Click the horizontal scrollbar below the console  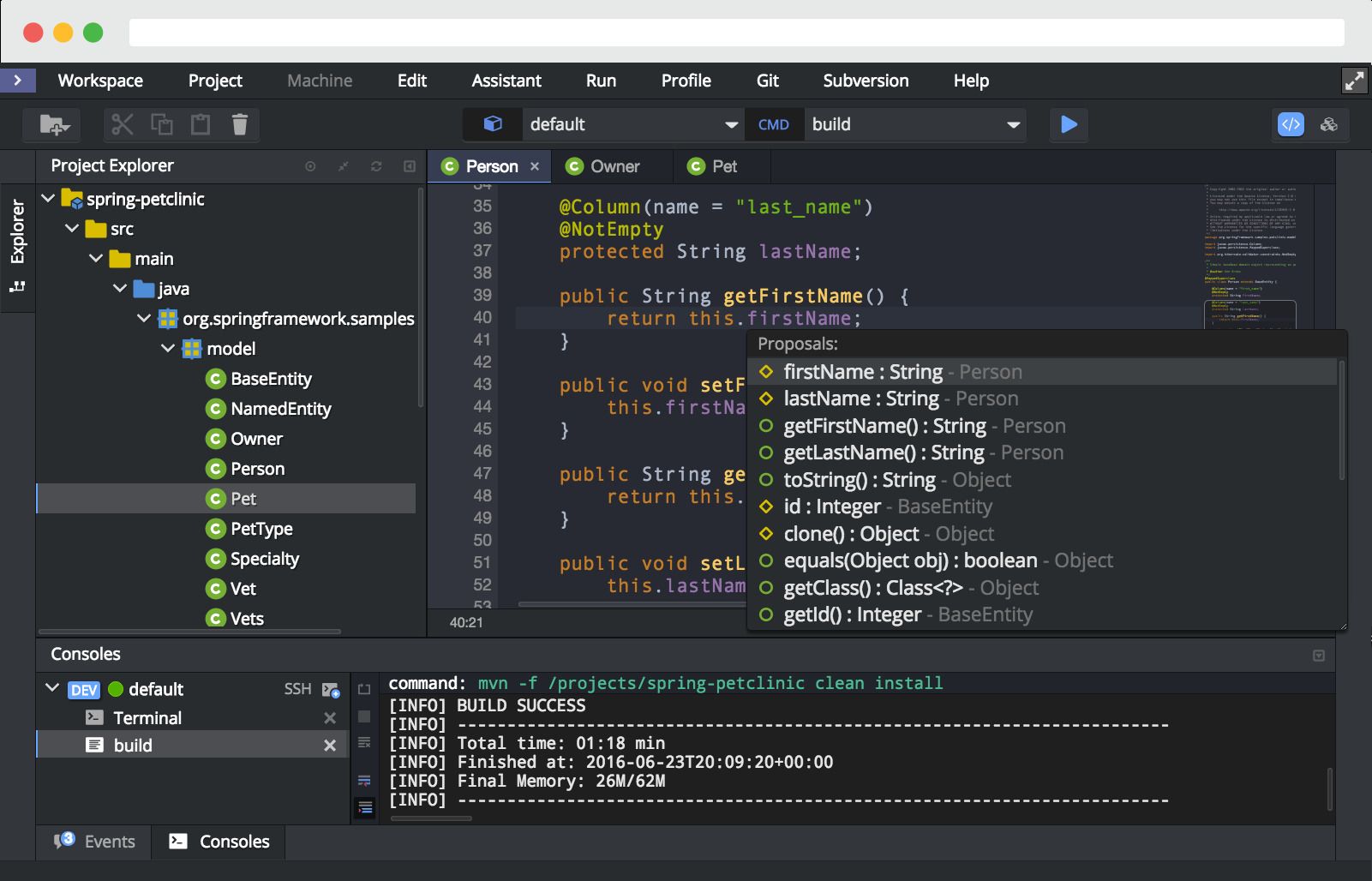click(431, 818)
